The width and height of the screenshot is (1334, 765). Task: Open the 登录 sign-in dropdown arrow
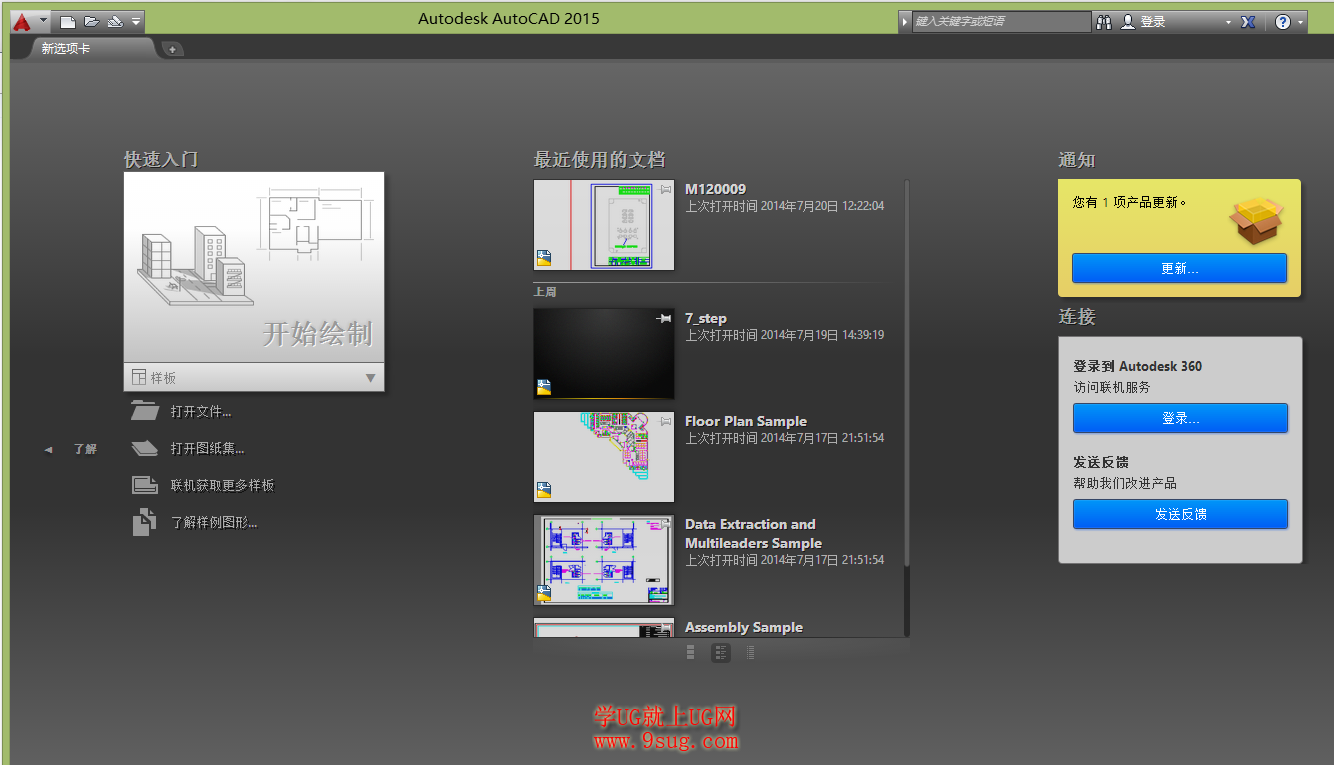[x=1229, y=22]
